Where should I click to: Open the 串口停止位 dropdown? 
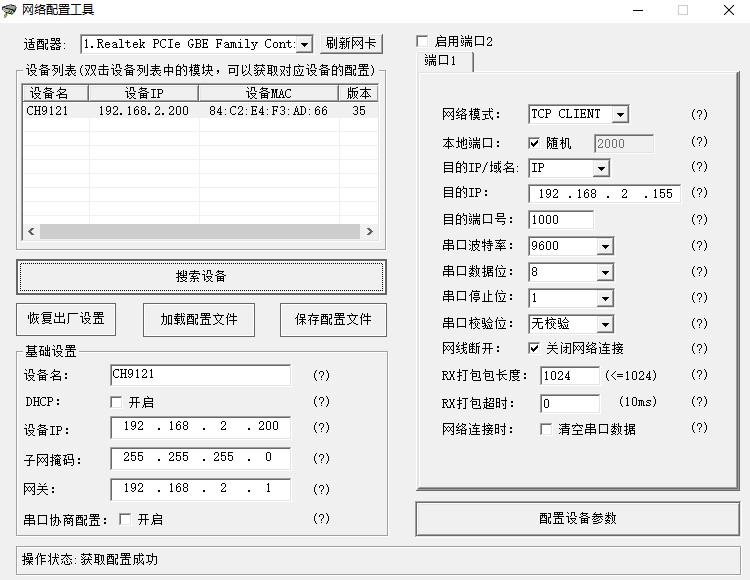[x=605, y=298]
